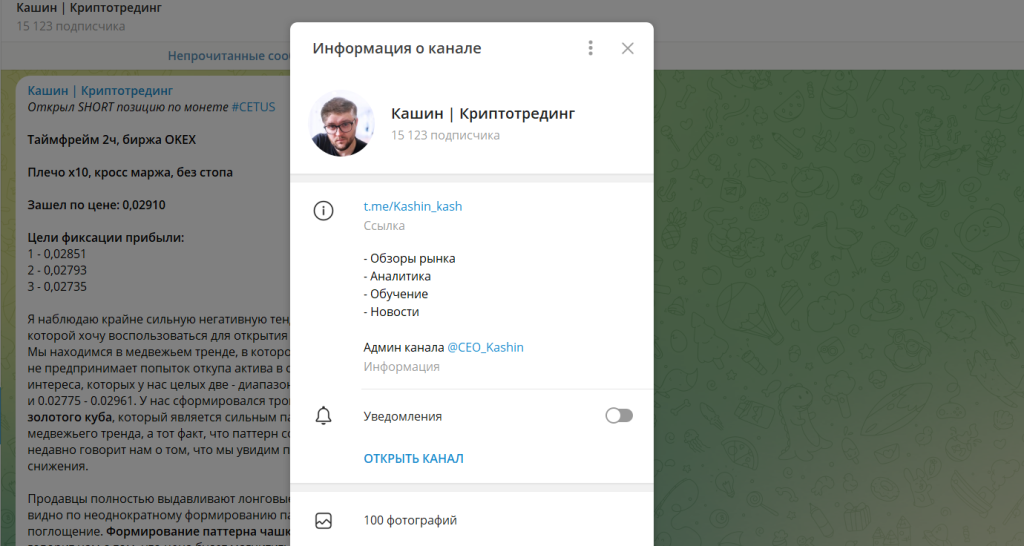
Task: Click the channel title in the chat header
Action: (x=89, y=8)
